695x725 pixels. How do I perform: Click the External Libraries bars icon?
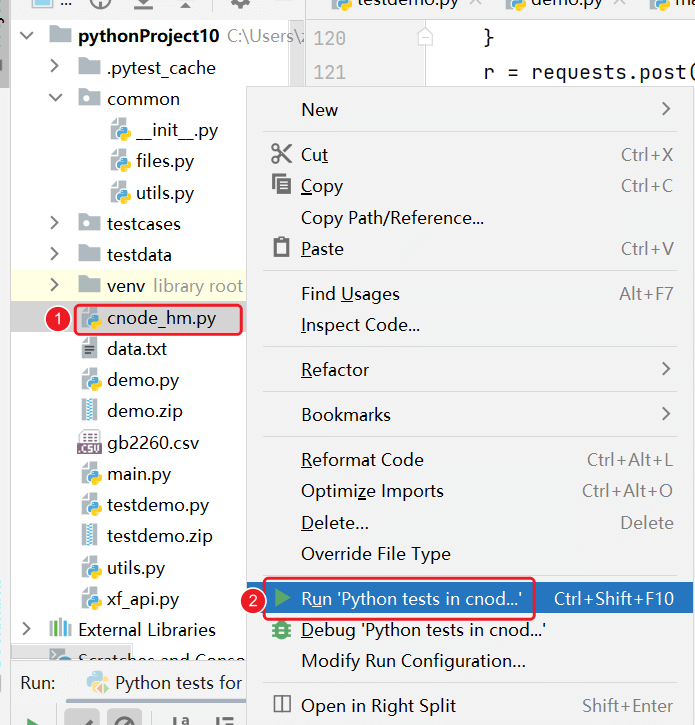coord(60,628)
